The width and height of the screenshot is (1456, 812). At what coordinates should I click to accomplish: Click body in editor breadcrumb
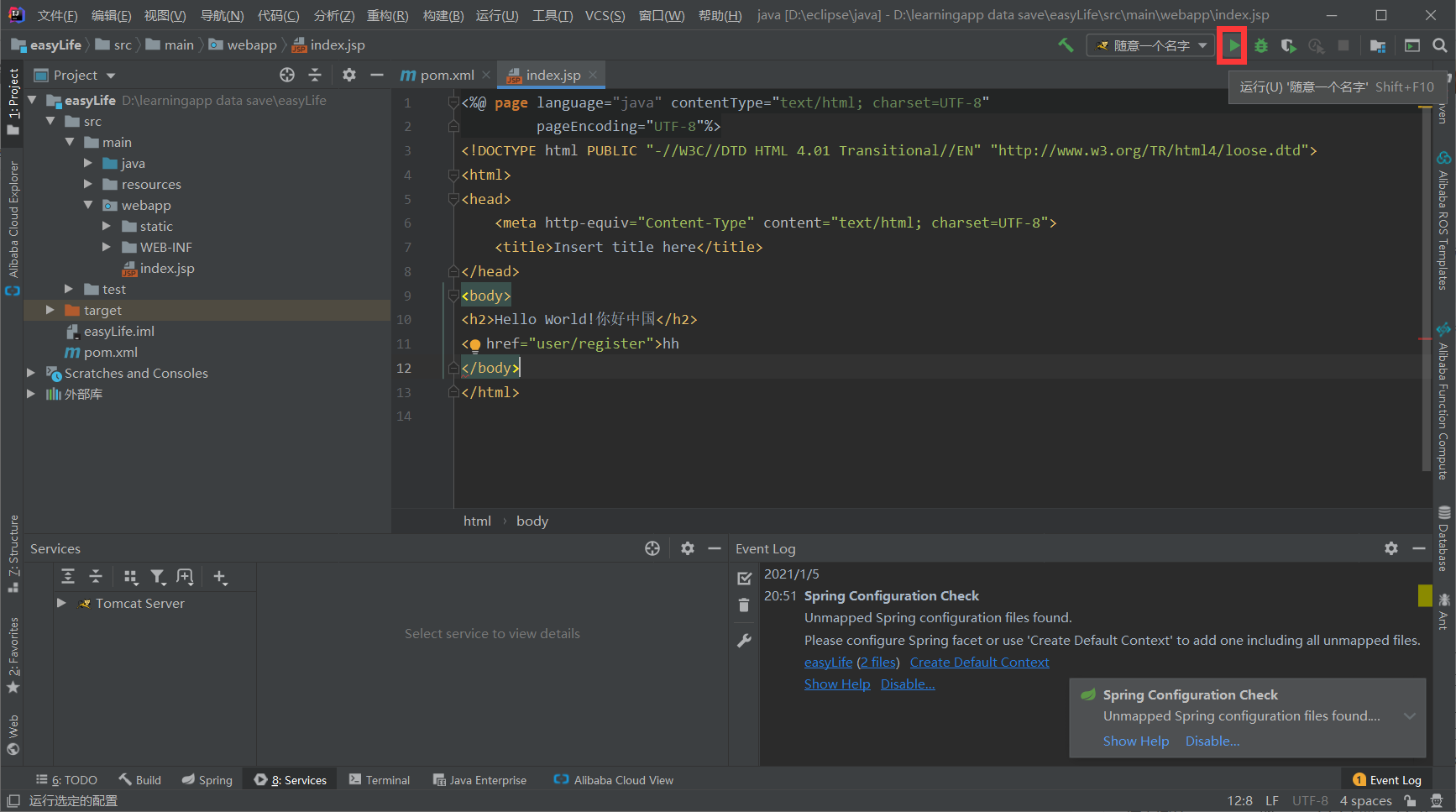point(532,521)
